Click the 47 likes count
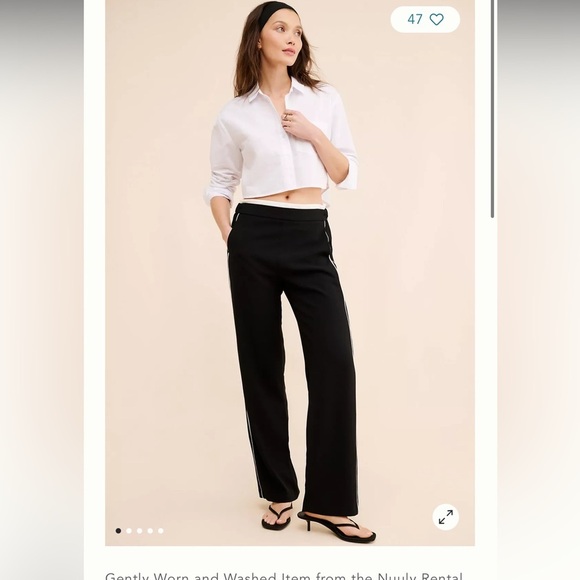The width and height of the screenshot is (580, 580). [x=415, y=19]
